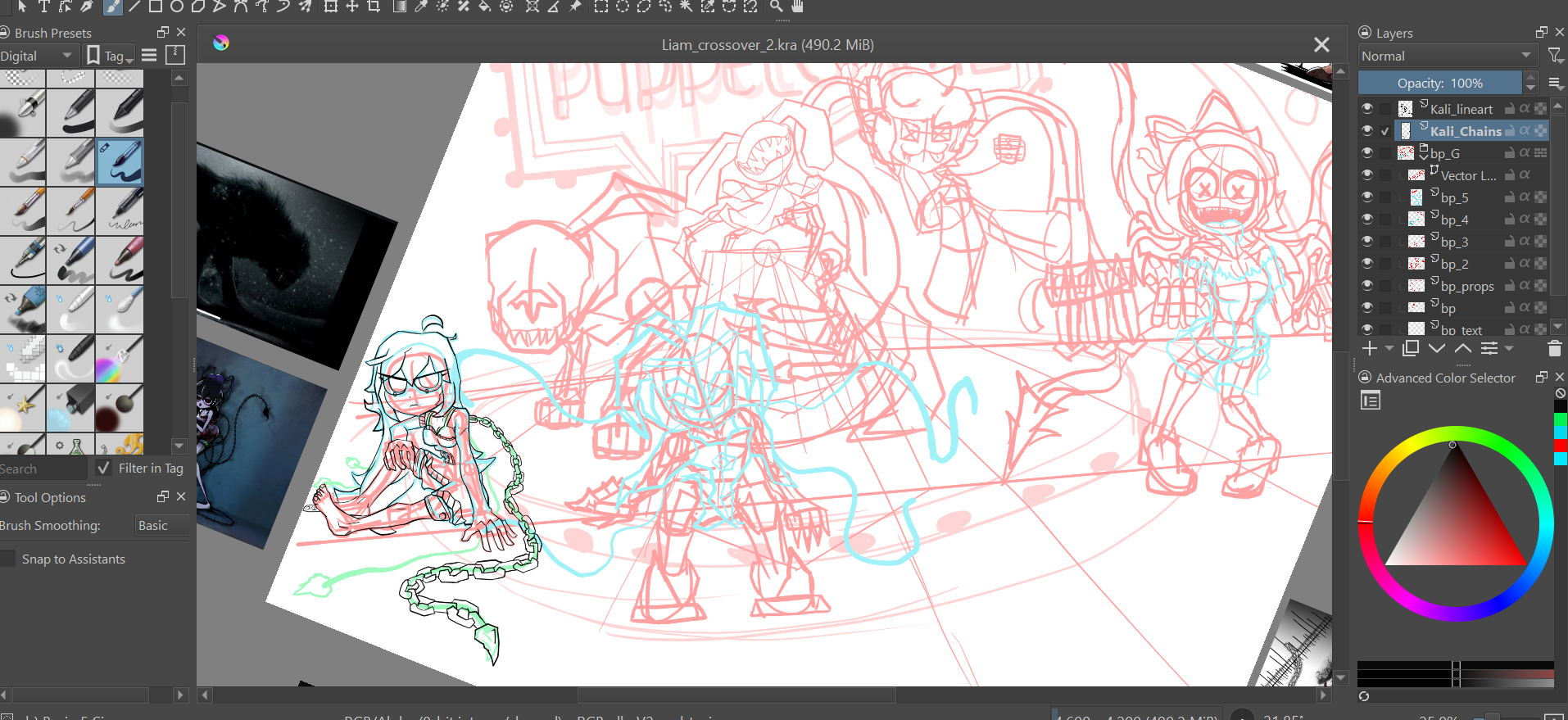This screenshot has width=1568, height=720.
Task: Hide the Kali_lineart layer
Action: click(x=1367, y=108)
